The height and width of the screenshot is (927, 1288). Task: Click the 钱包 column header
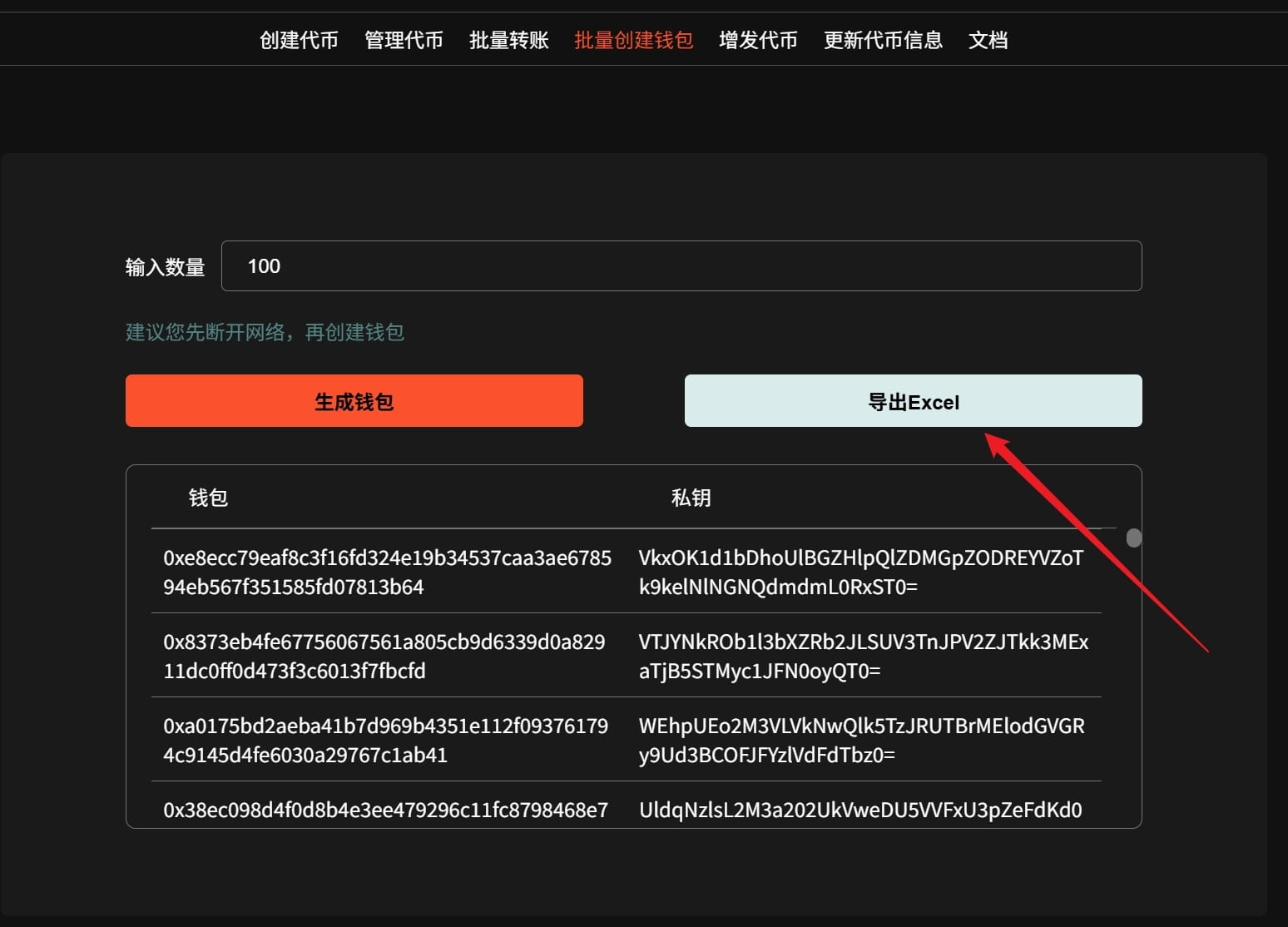coord(208,498)
